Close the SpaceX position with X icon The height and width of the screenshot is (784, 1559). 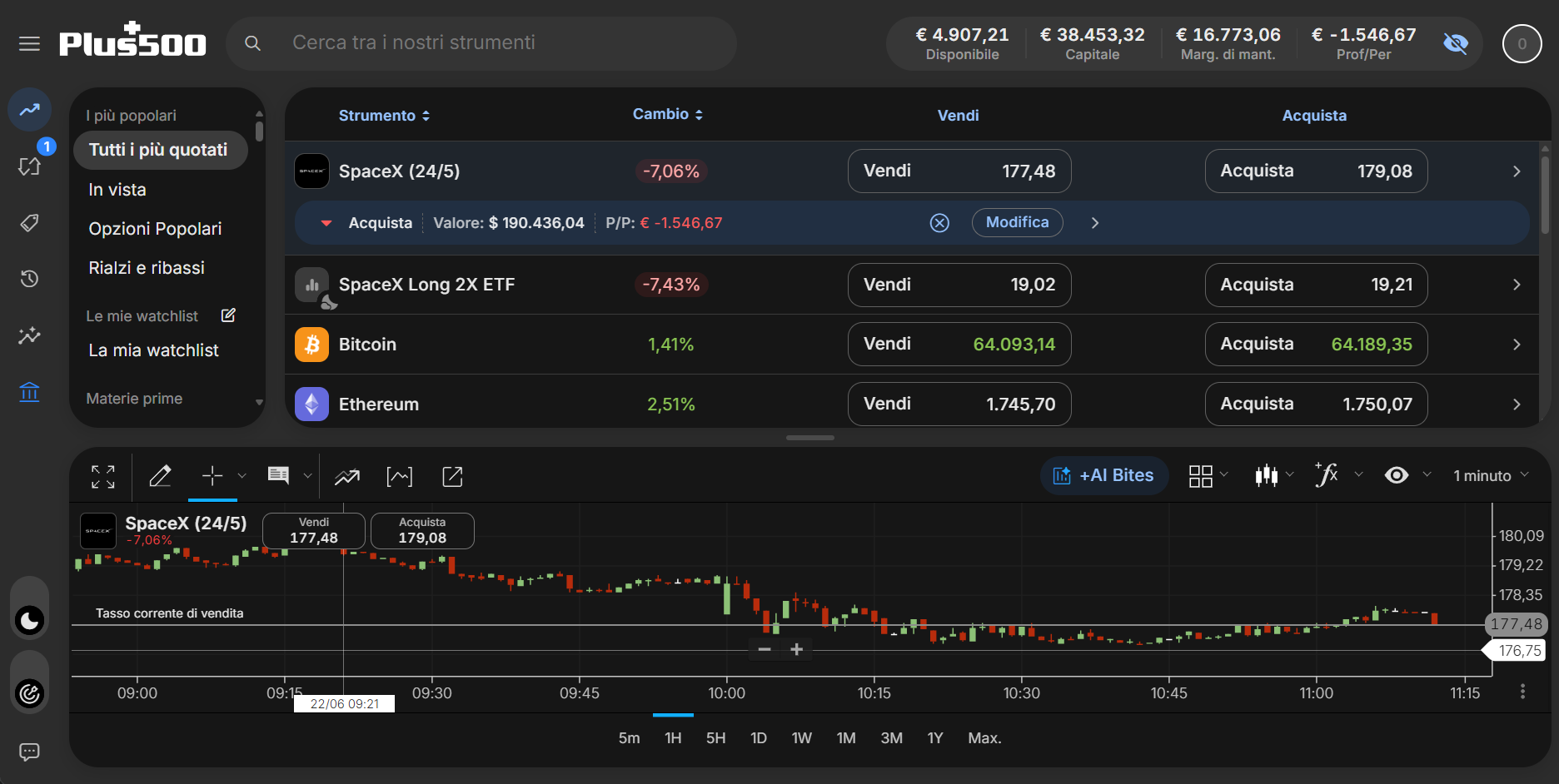[x=939, y=223]
